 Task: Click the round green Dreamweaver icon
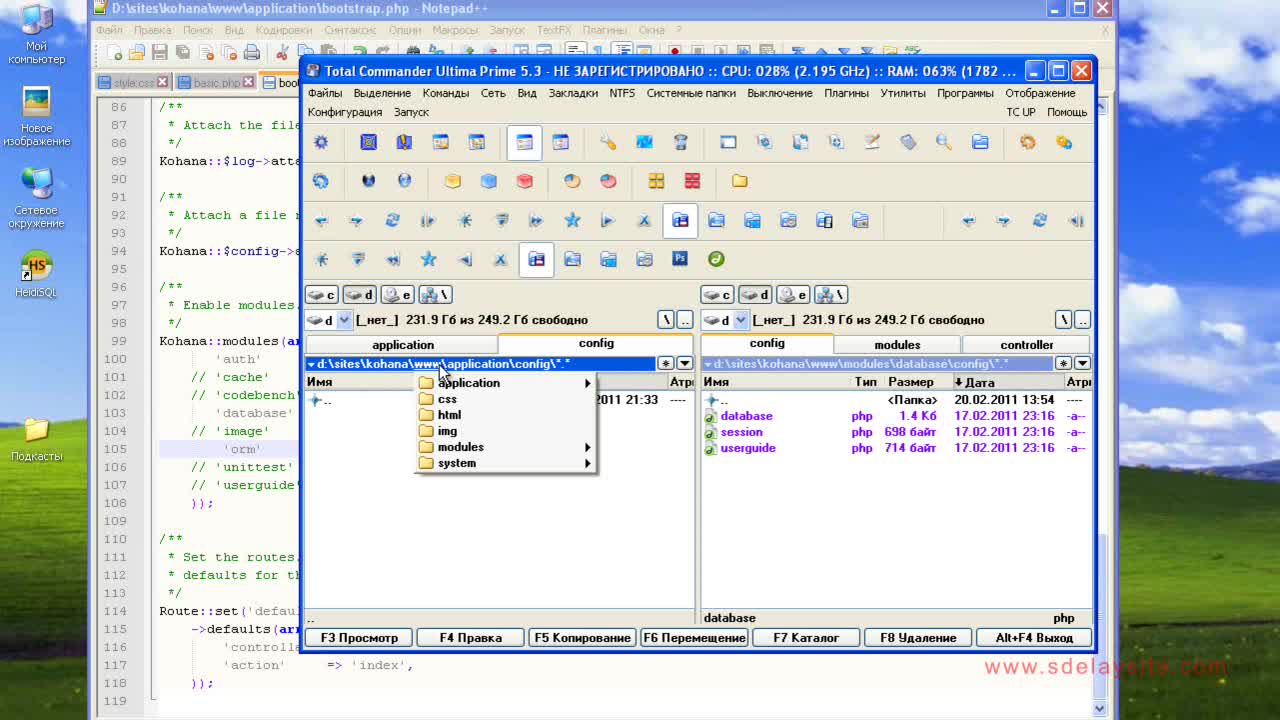pos(716,259)
